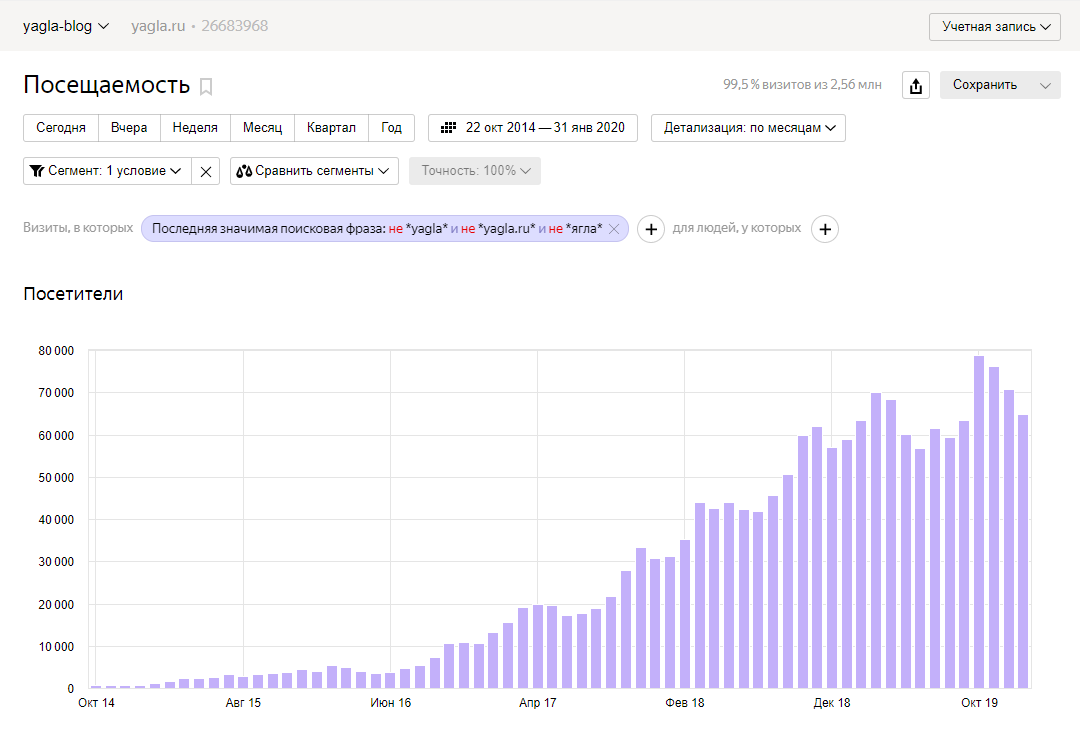Click the tallest bar near Окт 19
1080x744 pixels.
(979, 520)
